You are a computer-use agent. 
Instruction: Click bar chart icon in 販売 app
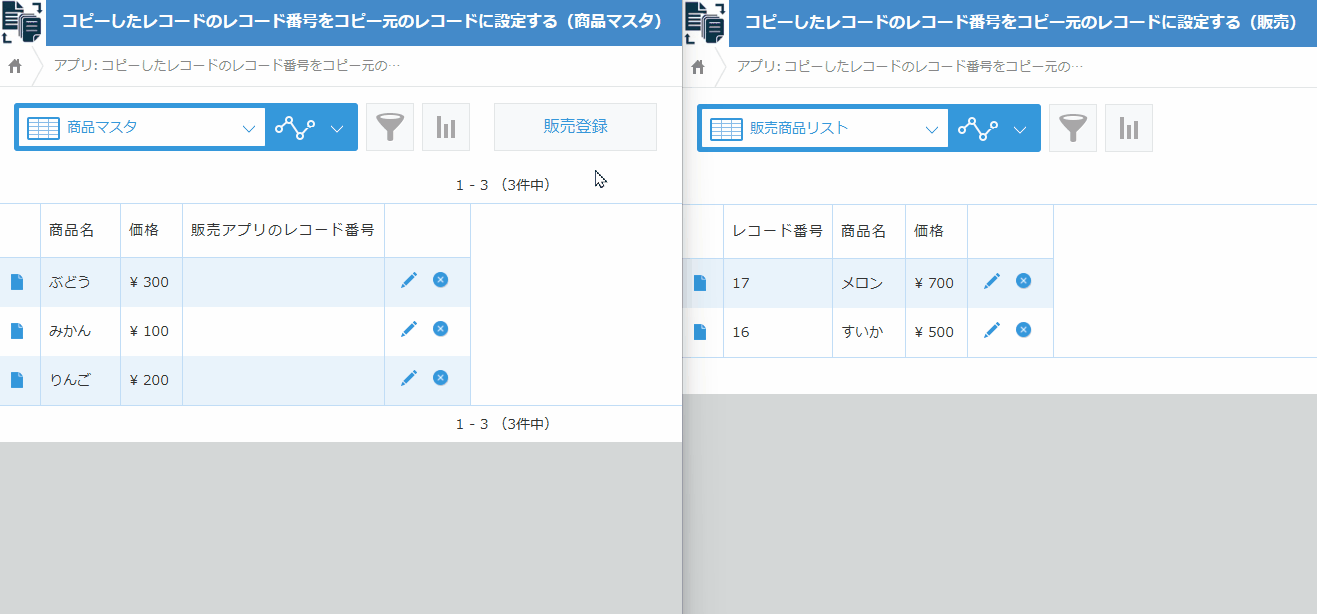(1129, 129)
